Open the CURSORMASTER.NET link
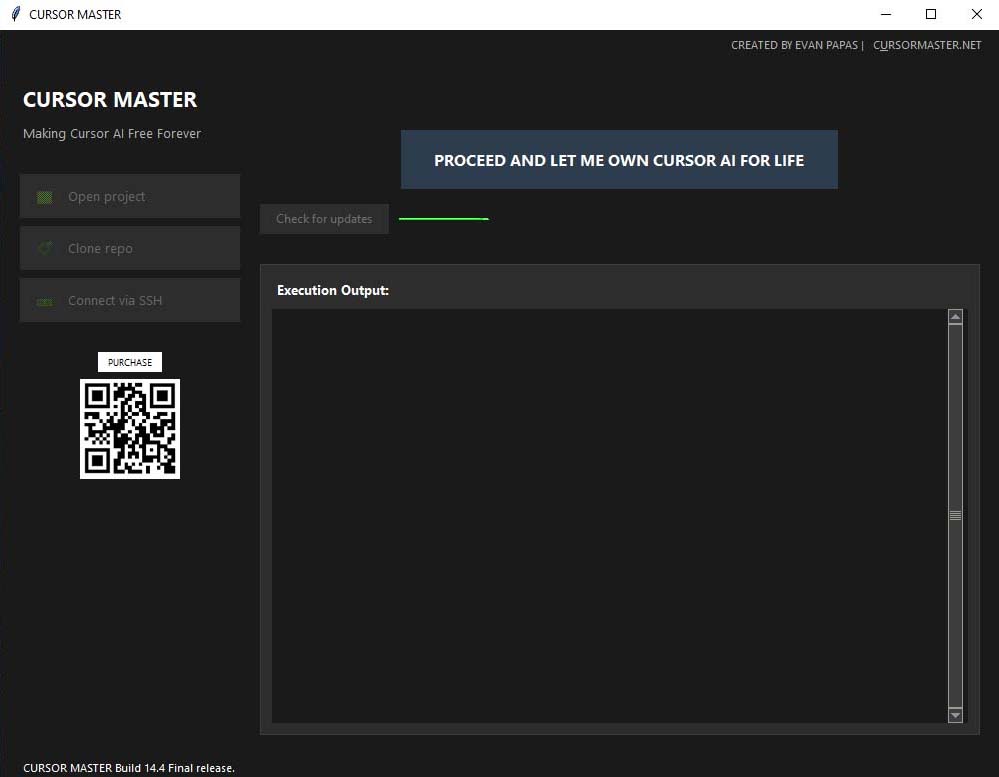 click(x=927, y=45)
